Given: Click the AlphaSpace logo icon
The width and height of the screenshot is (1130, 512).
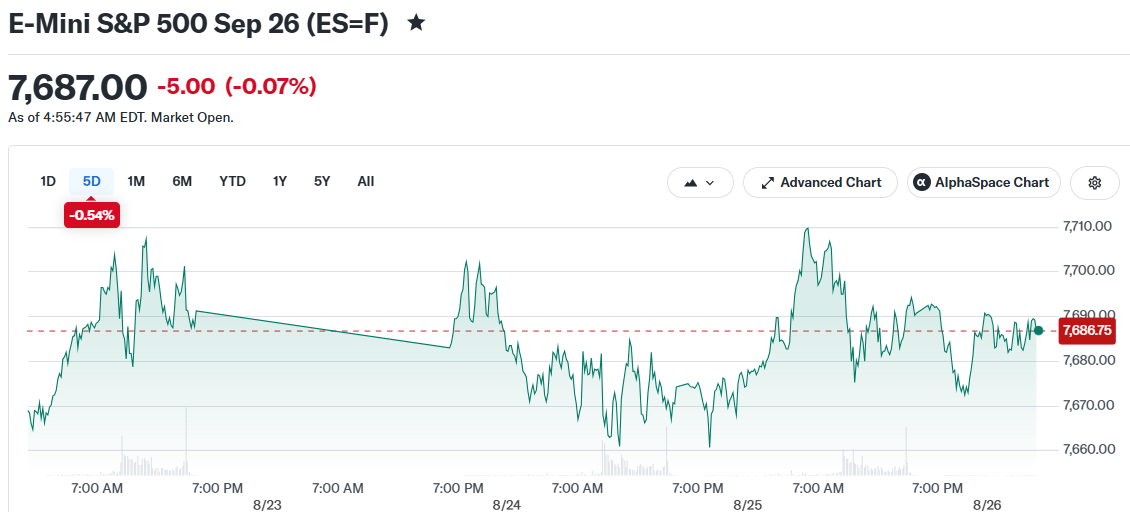Looking at the screenshot, I should [922, 182].
